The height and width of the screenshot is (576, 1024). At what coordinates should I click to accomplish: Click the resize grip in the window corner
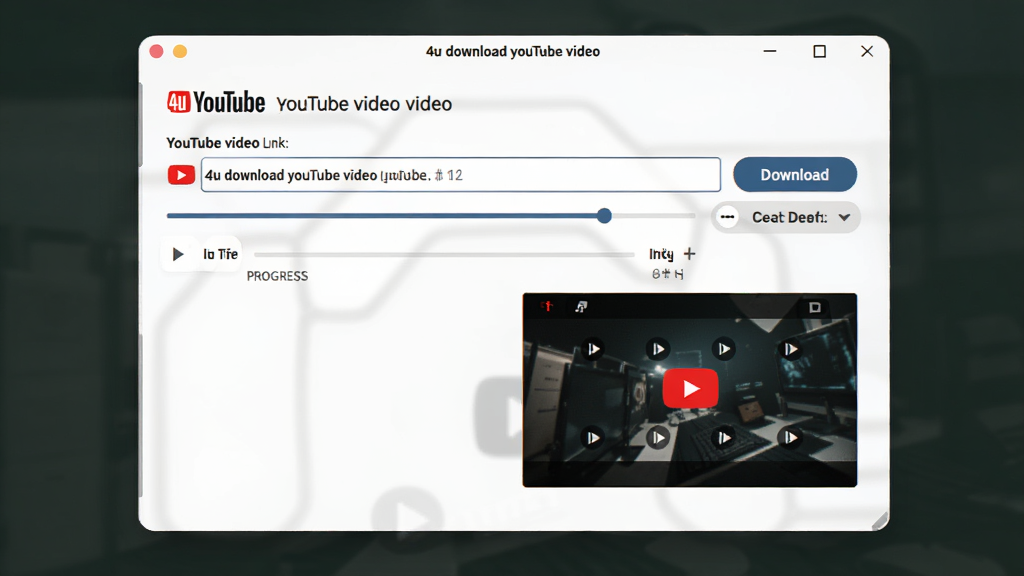[880, 520]
